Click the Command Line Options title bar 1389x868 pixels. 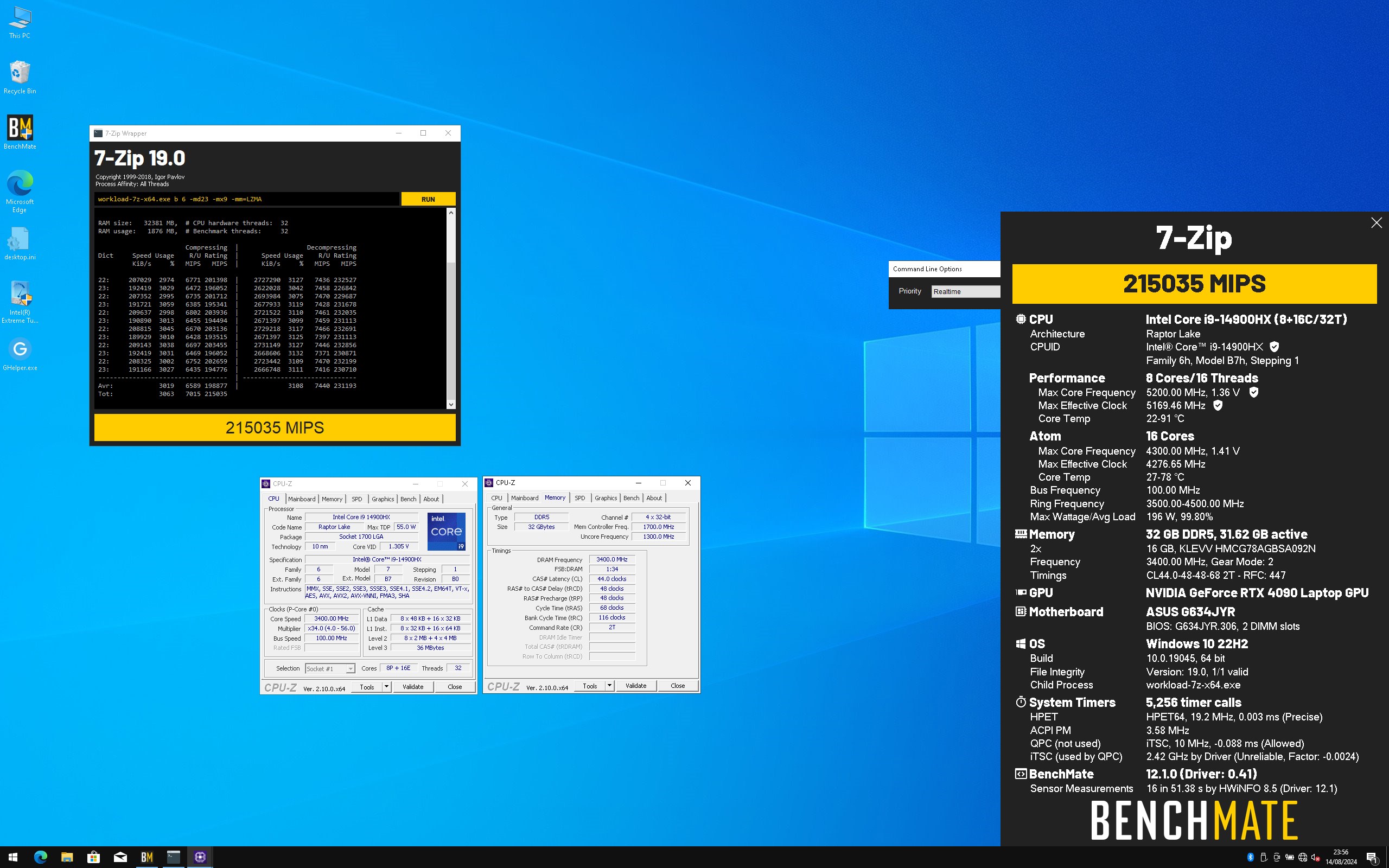[x=944, y=269]
